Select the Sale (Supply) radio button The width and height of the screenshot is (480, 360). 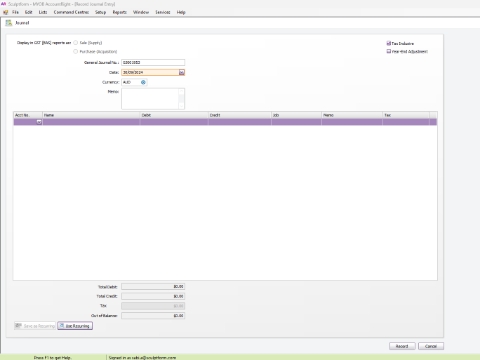point(76,43)
